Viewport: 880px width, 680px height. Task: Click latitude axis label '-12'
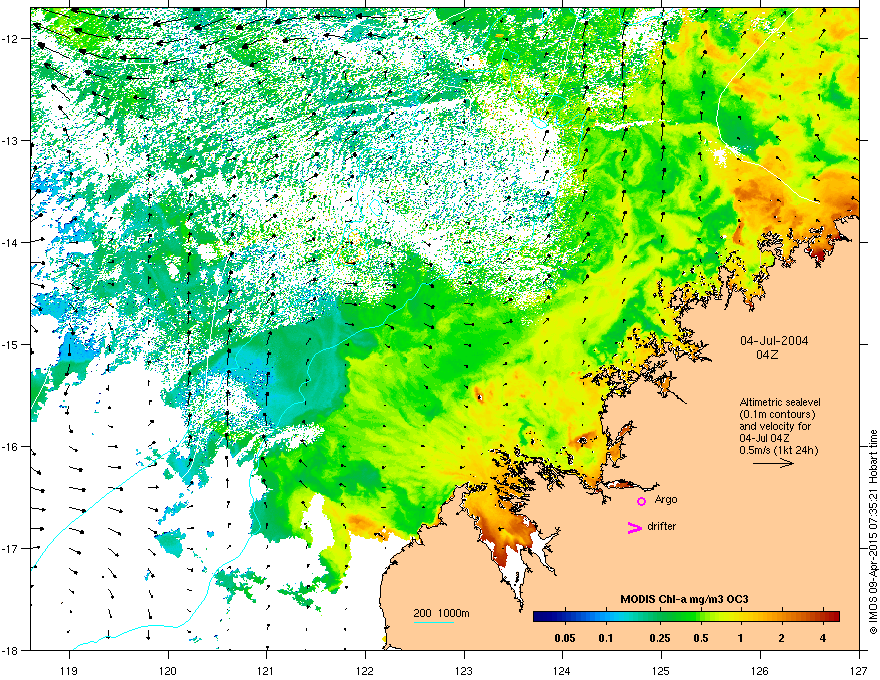(x=11, y=39)
